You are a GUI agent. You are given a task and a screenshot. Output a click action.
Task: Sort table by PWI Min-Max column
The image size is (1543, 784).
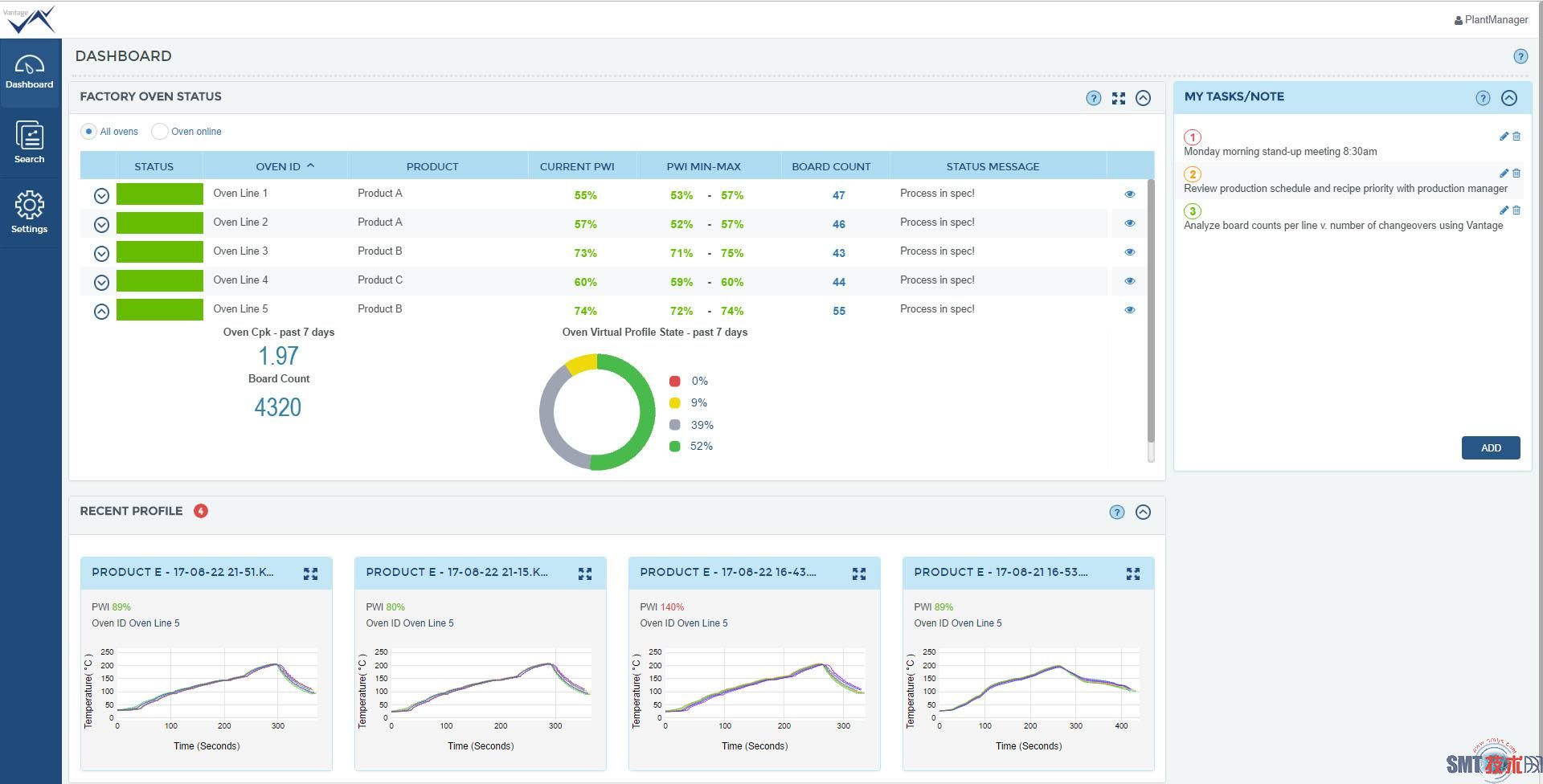coord(704,166)
